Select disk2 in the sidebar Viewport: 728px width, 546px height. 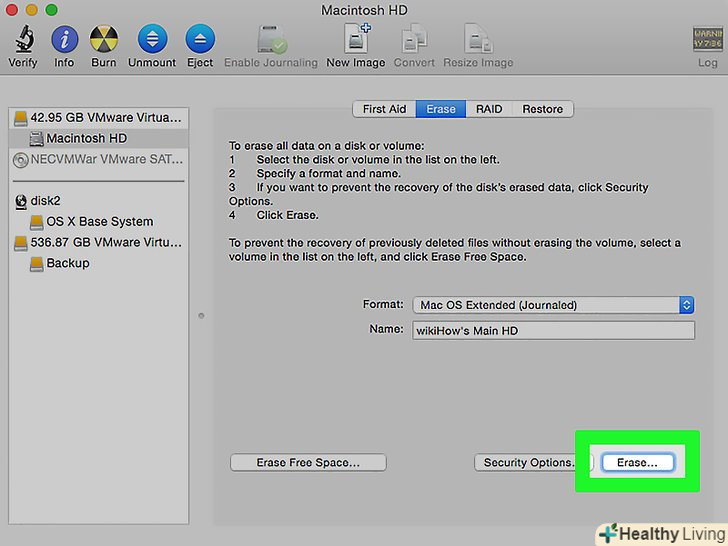(x=98, y=201)
